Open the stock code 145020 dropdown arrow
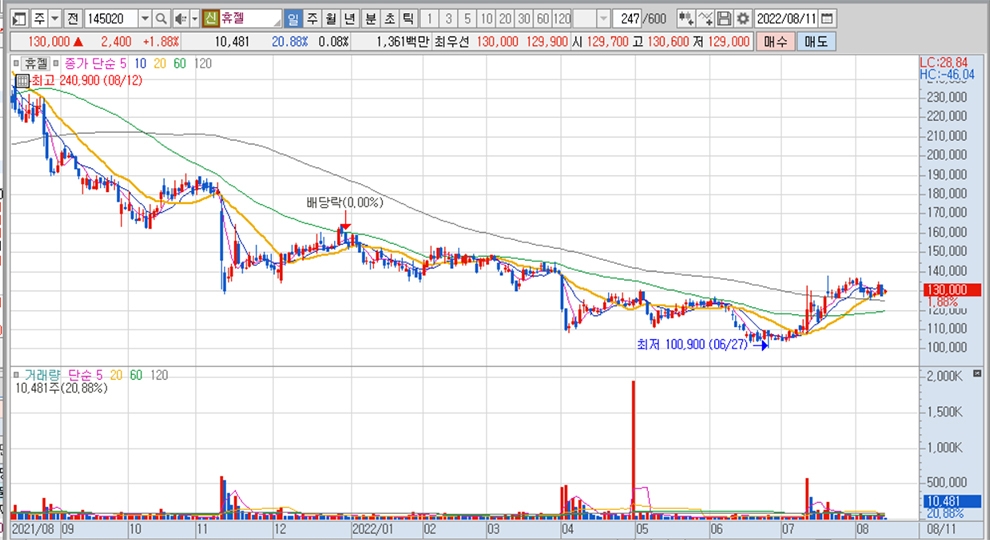 click(144, 19)
